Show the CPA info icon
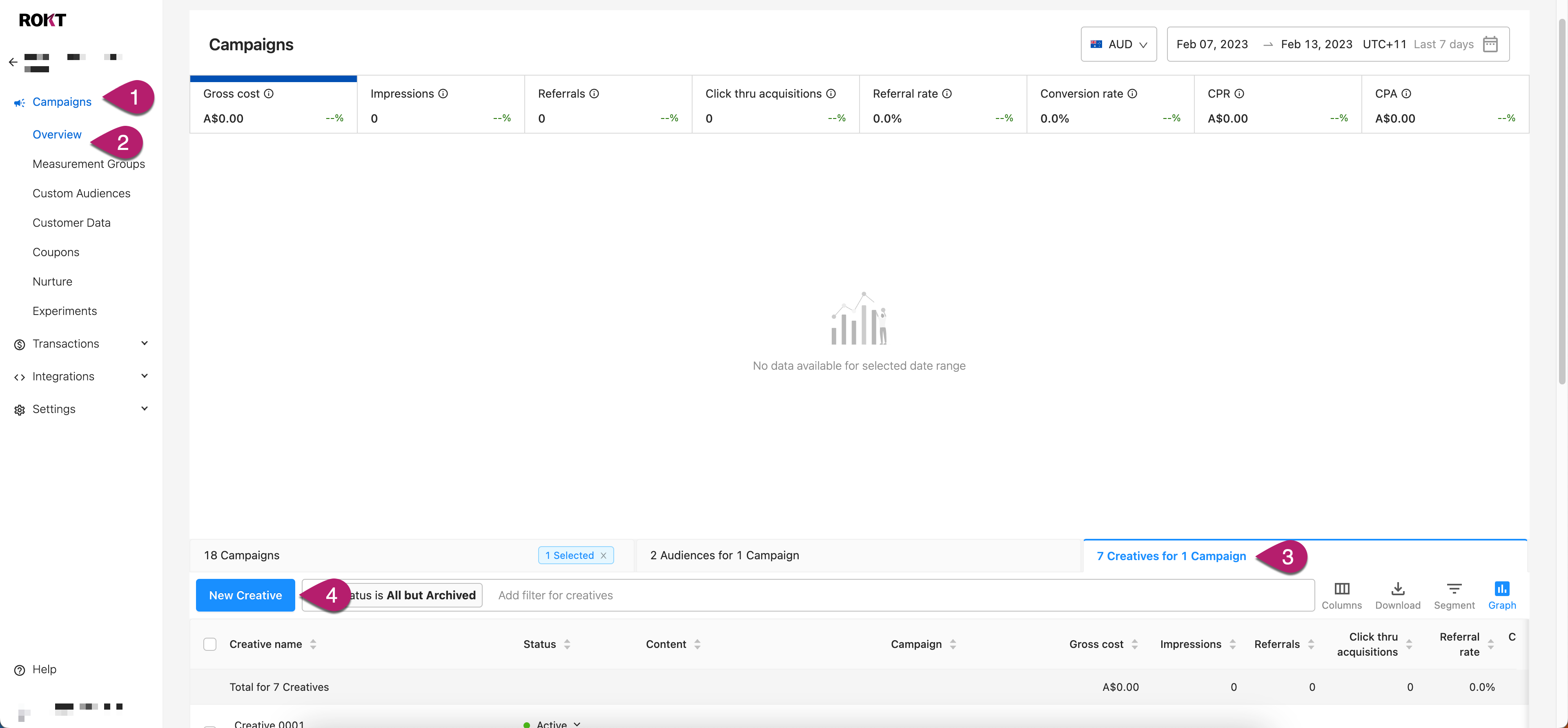 (1406, 94)
